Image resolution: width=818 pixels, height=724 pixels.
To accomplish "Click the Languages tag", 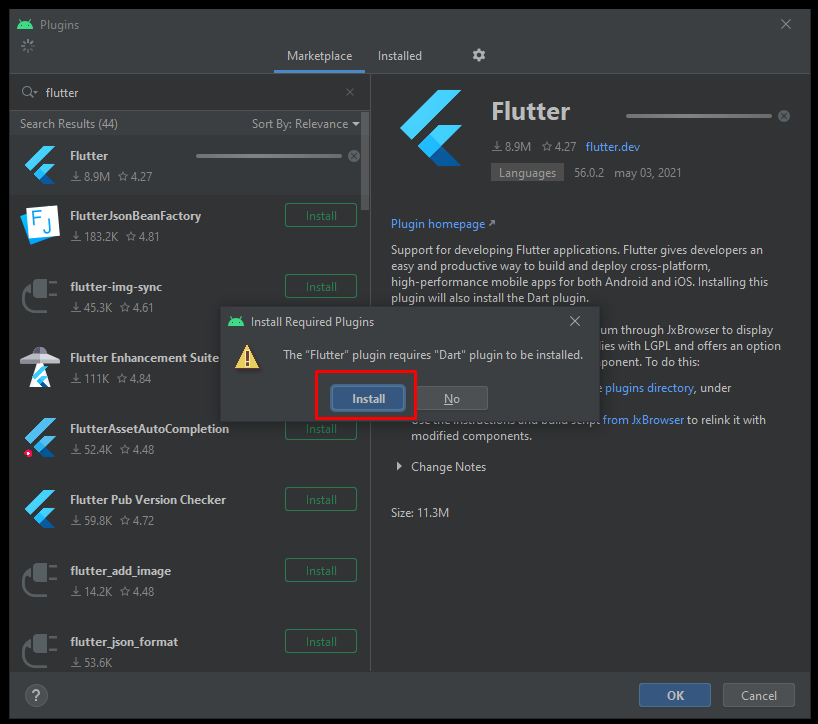I will pyautogui.click(x=527, y=173).
